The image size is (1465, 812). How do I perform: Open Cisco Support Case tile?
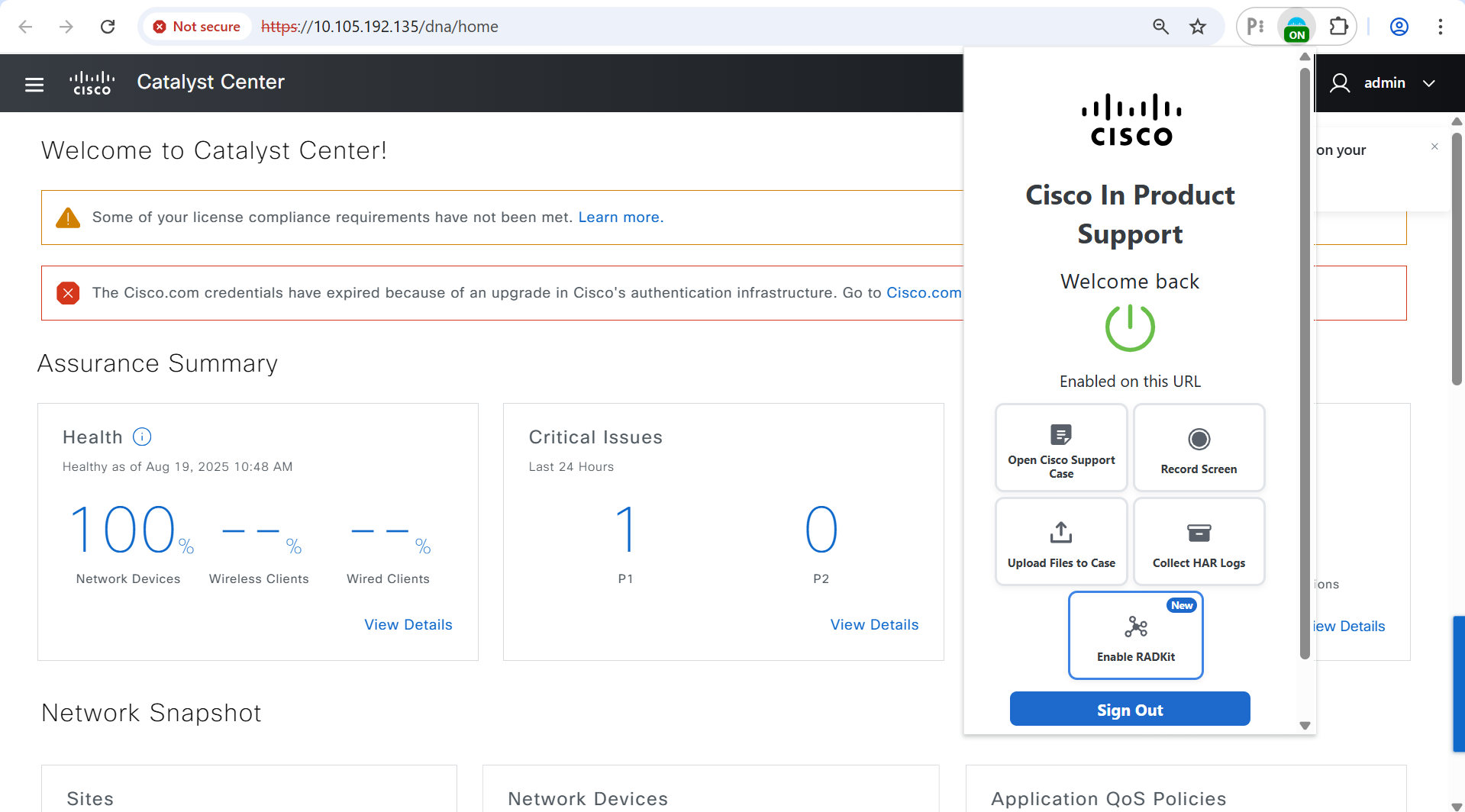click(1061, 447)
